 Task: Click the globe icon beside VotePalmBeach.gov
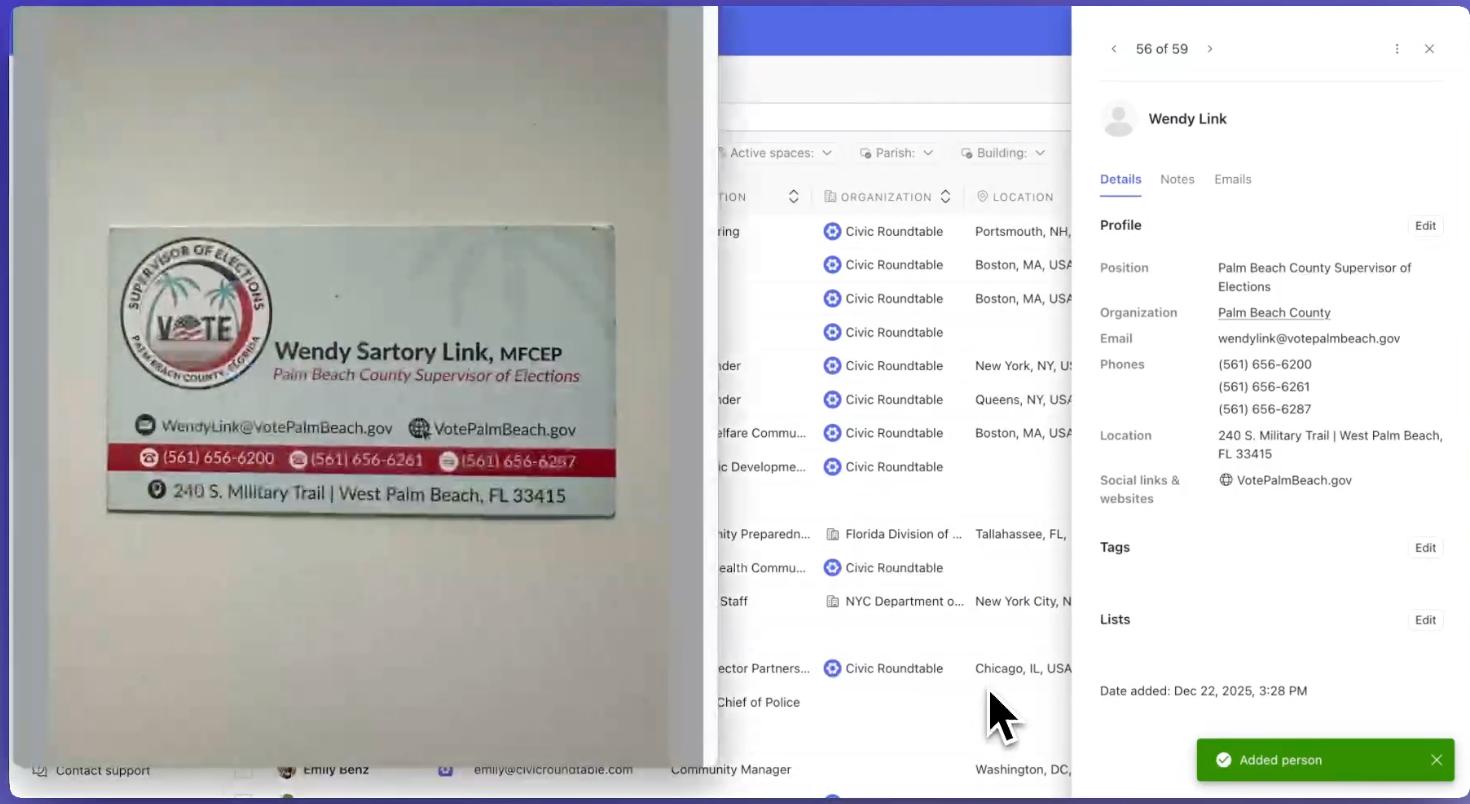(1226, 480)
